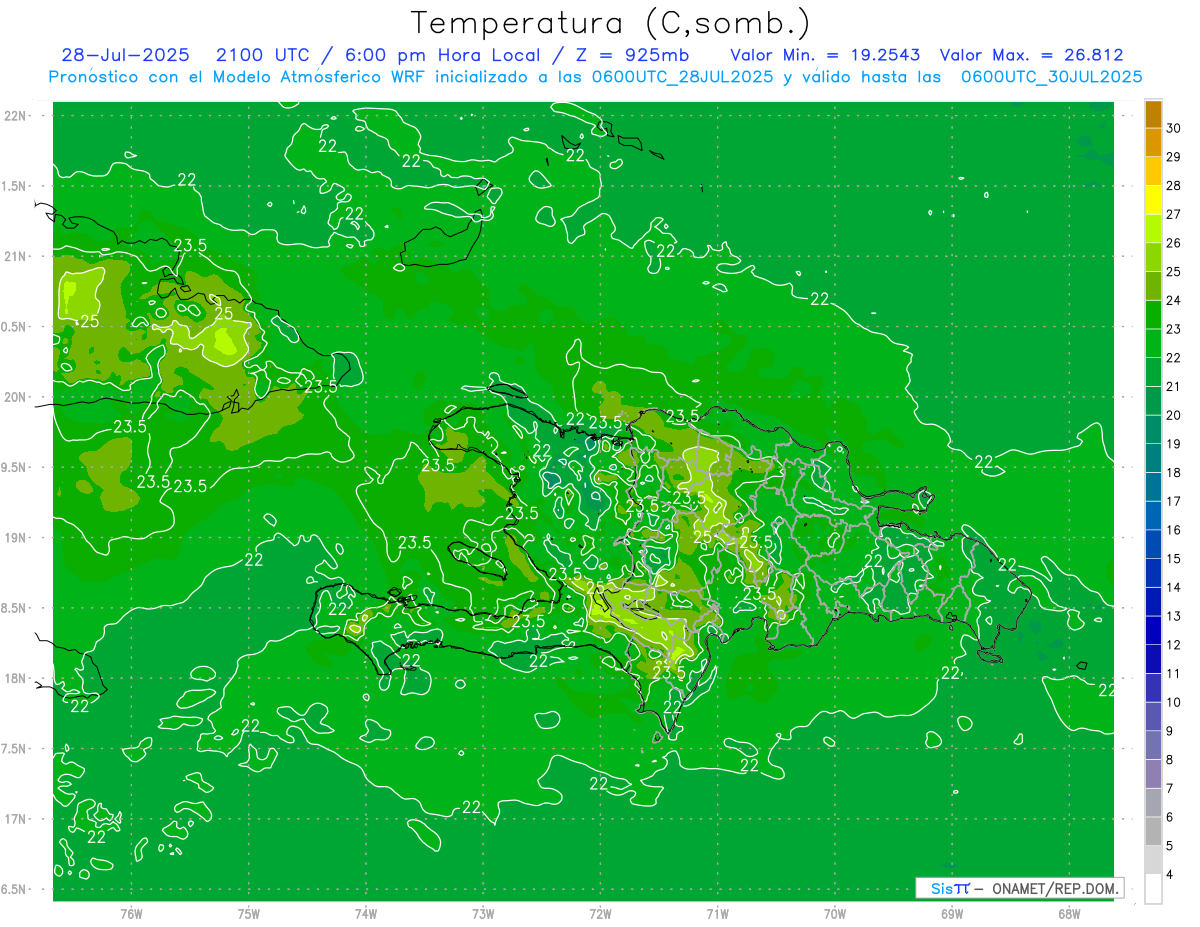Click the 76W longitude axis label

131,913
